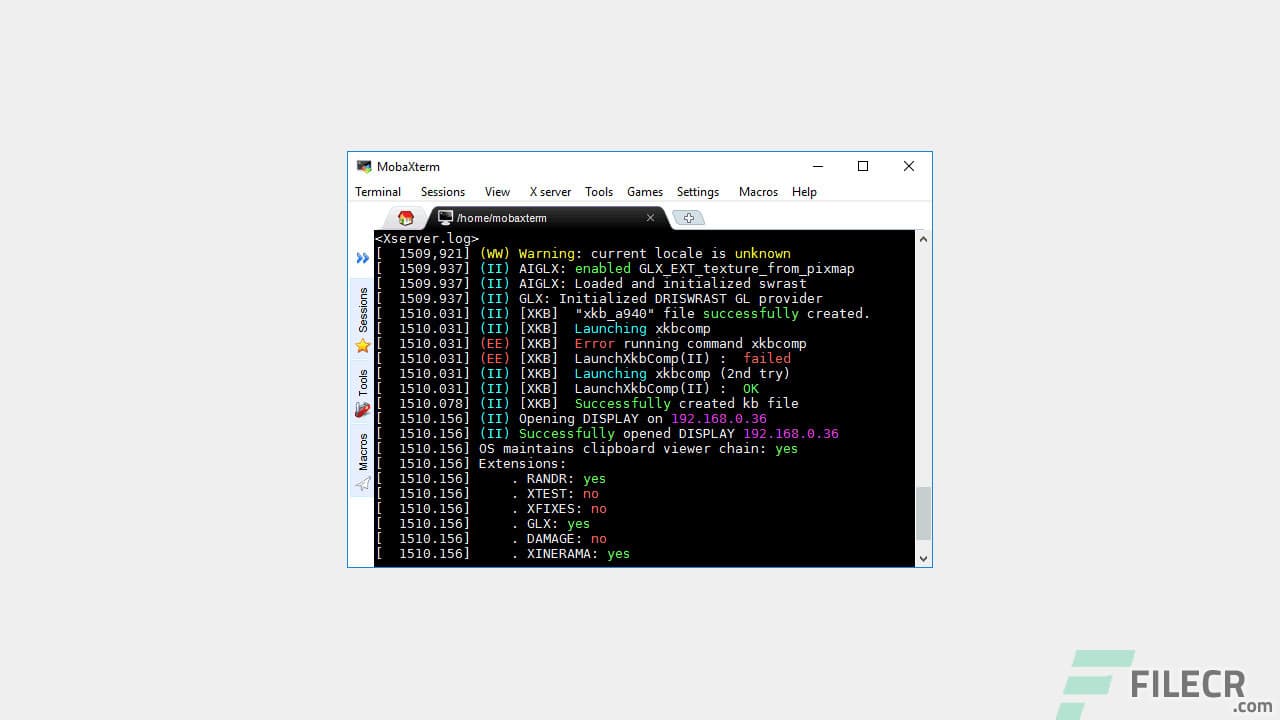Viewport: 1280px width, 720px height.
Task: Open the Help menu
Action: pos(804,191)
